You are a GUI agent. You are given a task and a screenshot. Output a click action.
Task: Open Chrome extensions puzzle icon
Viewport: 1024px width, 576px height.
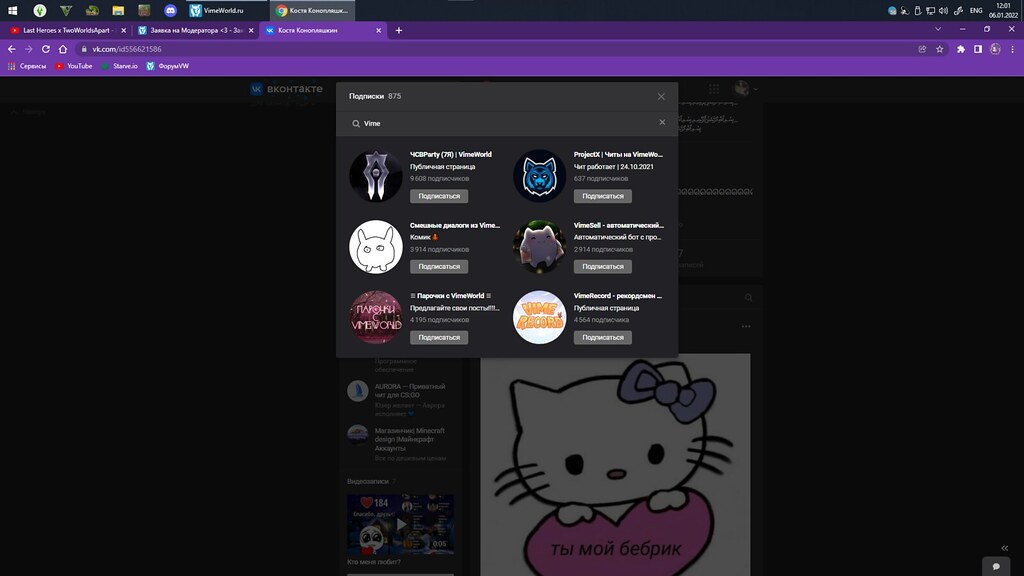coord(960,49)
